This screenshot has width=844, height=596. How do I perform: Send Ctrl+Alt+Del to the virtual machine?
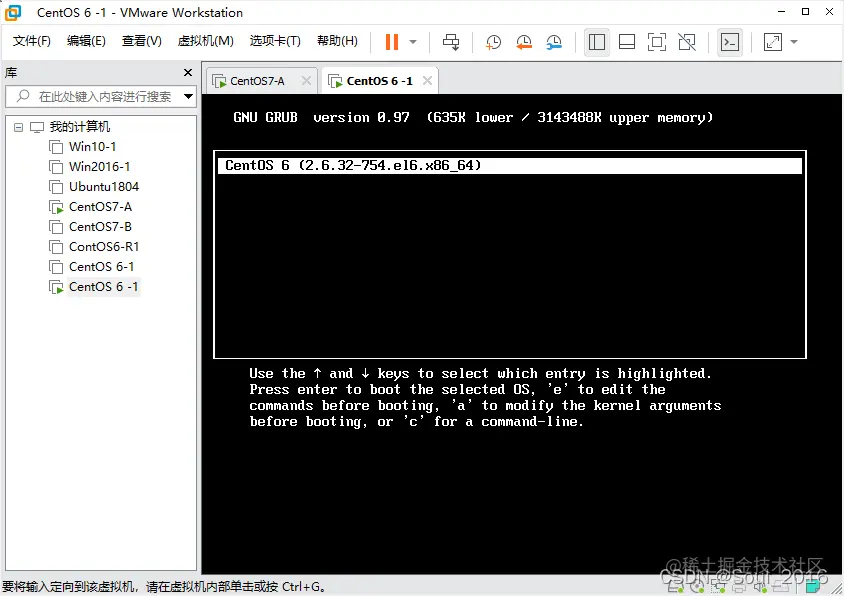(451, 42)
